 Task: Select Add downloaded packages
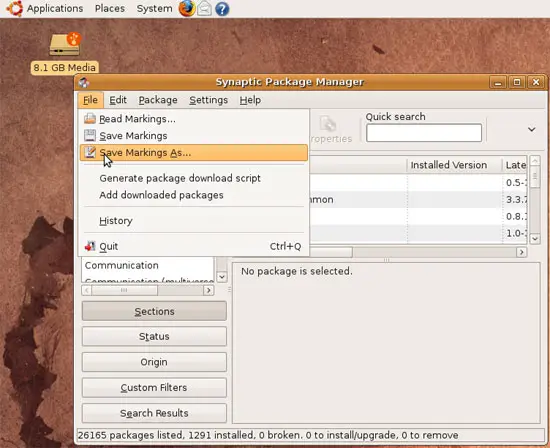[194, 195]
